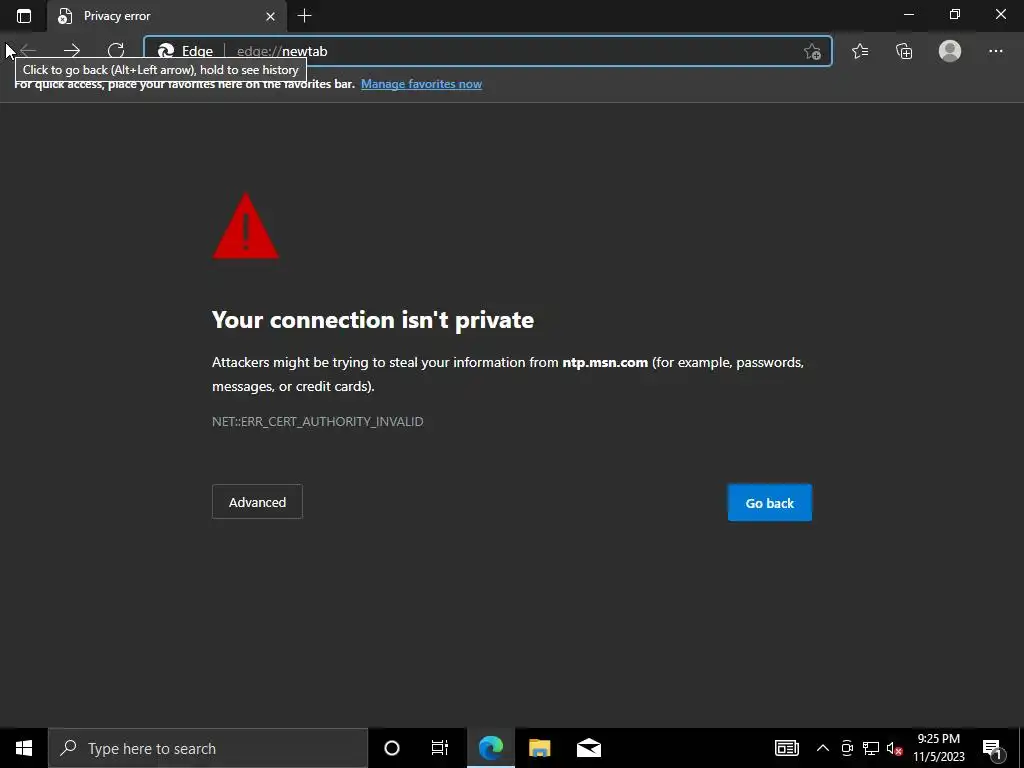Open News and interests widget

[786, 748]
